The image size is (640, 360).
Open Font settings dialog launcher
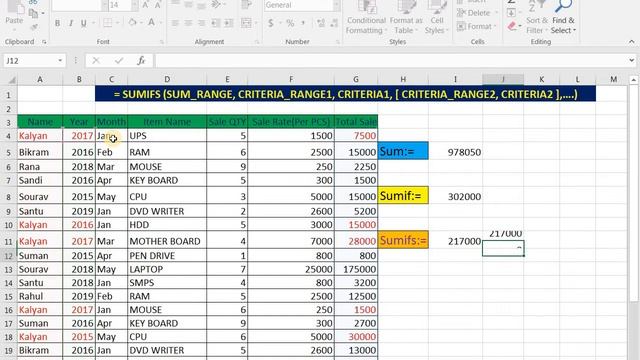point(162,42)
